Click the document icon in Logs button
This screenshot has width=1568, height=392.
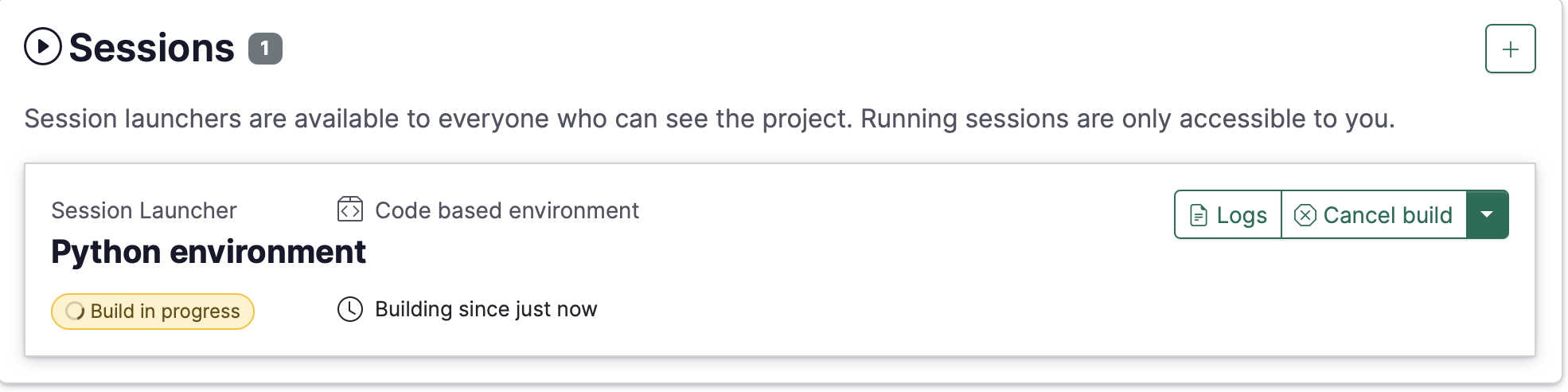[x=1199, y=215]
